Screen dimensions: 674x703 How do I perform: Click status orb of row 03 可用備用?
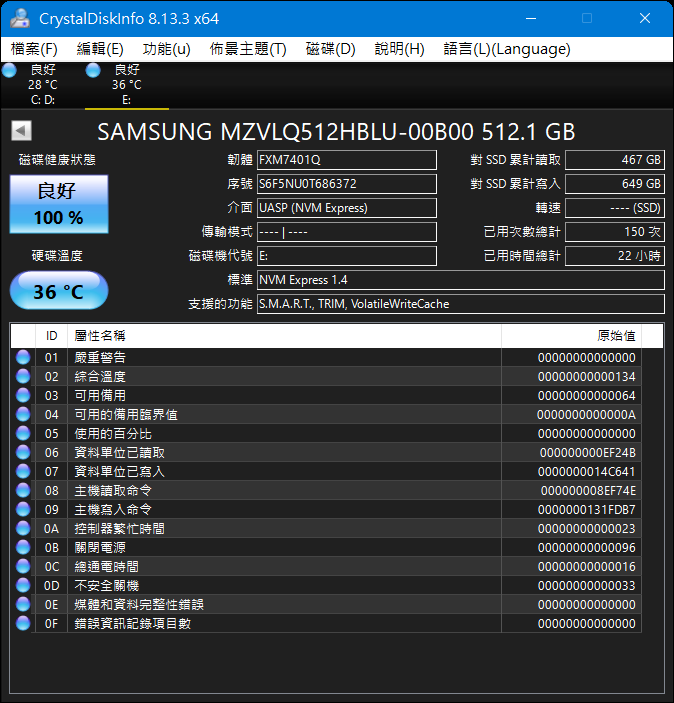[23, 395]
